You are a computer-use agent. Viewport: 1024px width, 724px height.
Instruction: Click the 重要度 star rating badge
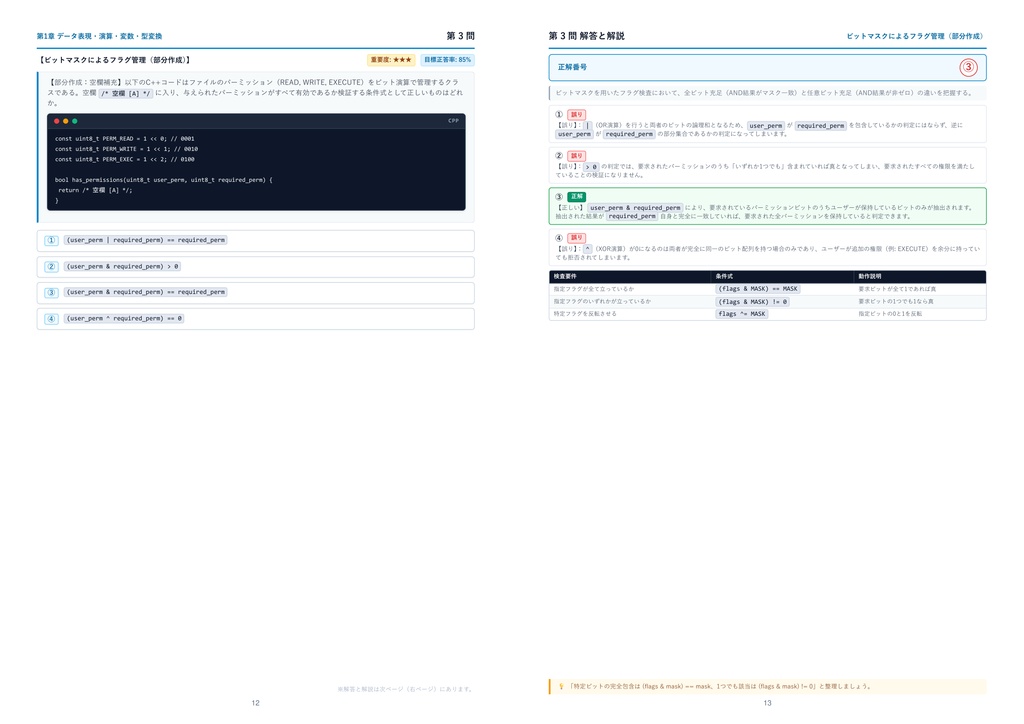tap(391, 60)
